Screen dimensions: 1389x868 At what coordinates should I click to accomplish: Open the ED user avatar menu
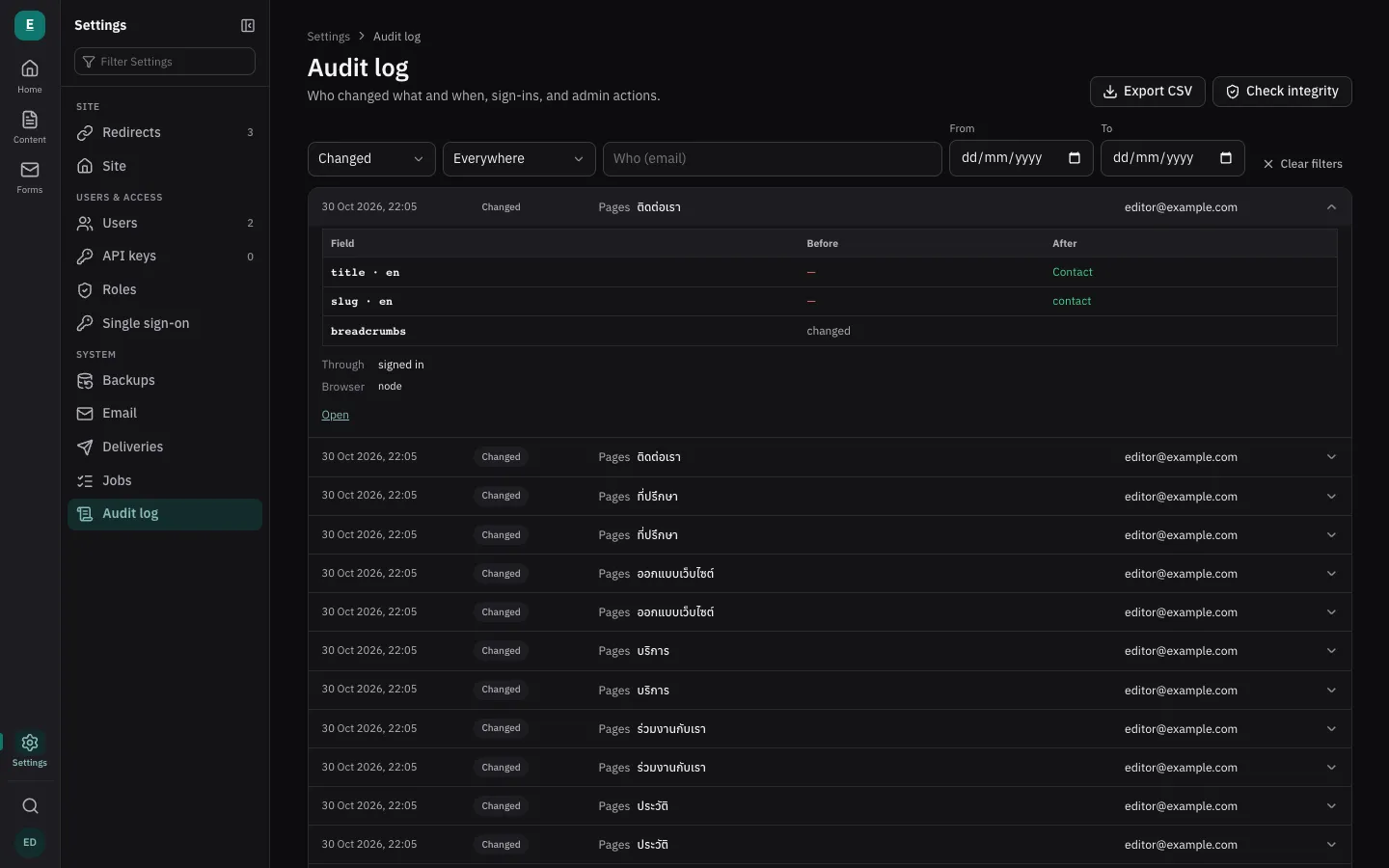(30, 843)
